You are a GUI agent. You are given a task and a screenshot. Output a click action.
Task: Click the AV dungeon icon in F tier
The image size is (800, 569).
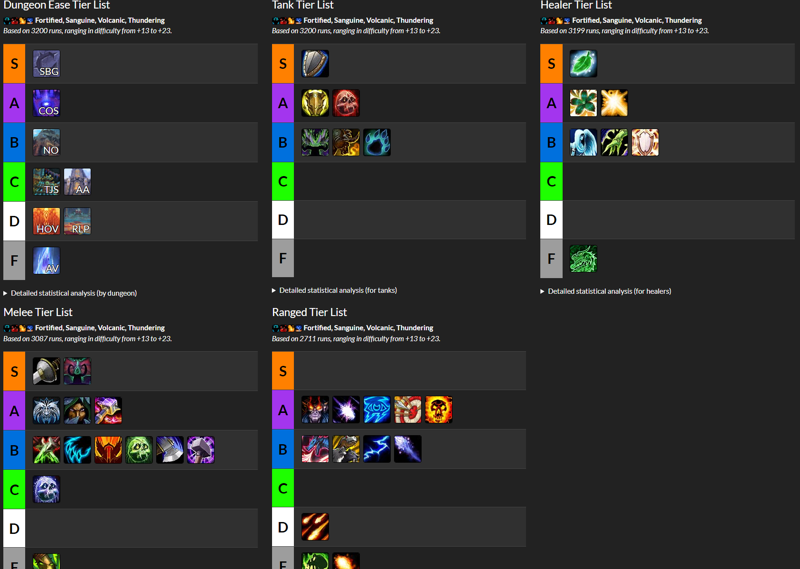click(x=46, y=261)
